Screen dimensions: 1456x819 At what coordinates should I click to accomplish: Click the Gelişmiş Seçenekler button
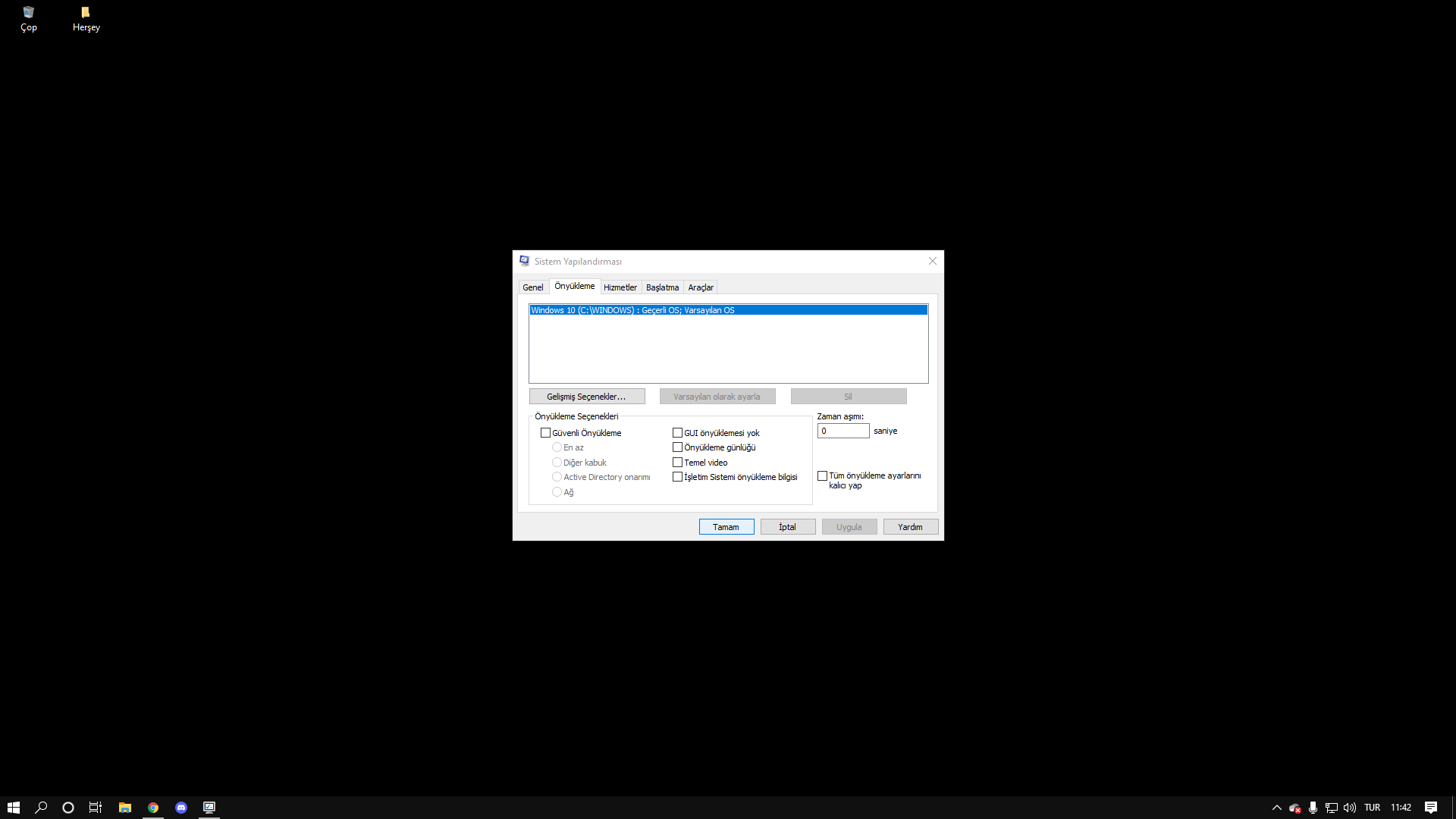pyautogui.click(x=586, y=397)
